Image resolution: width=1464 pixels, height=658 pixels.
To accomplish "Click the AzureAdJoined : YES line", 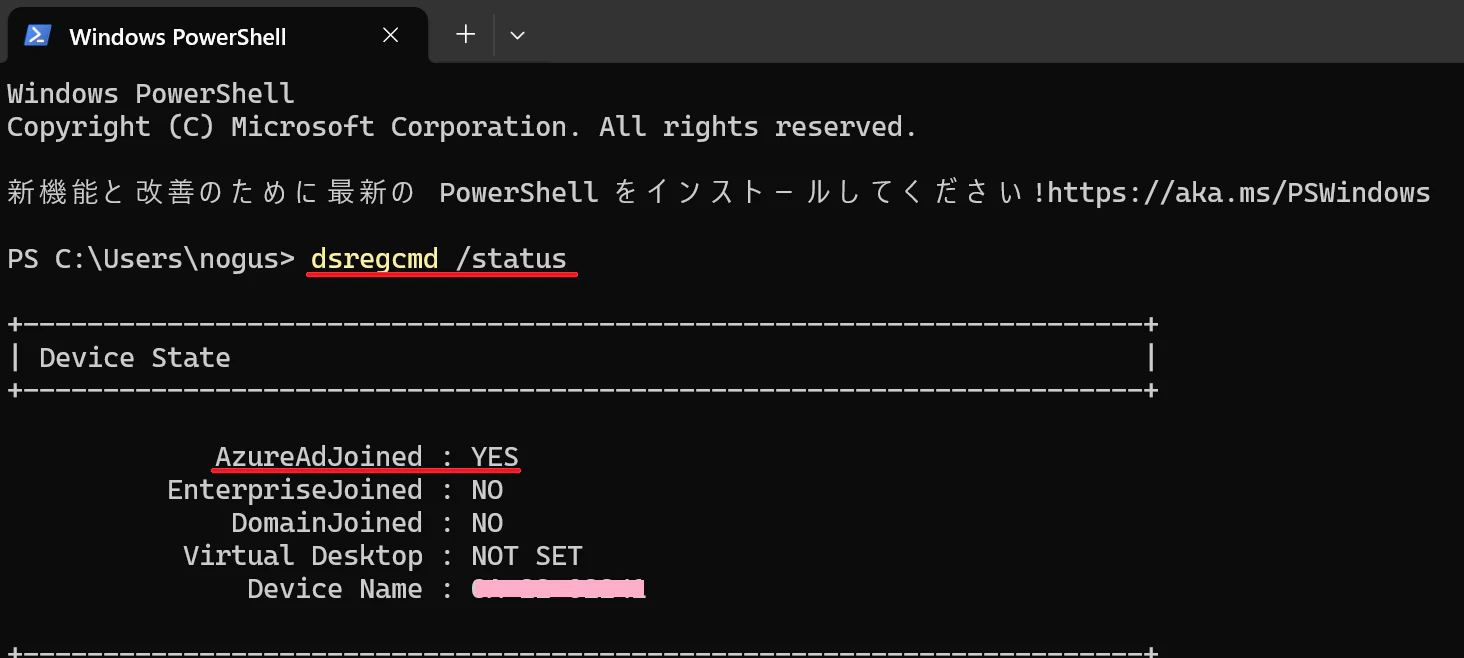I will (367, 457).
